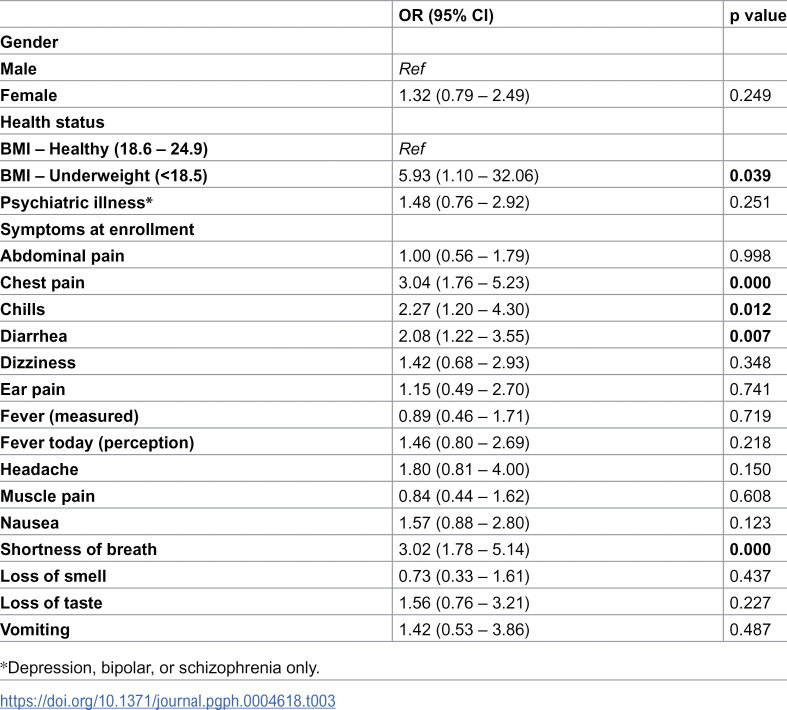Click the 'Headache' p value 0.150
787x710 pixels.
pos(750,469)
